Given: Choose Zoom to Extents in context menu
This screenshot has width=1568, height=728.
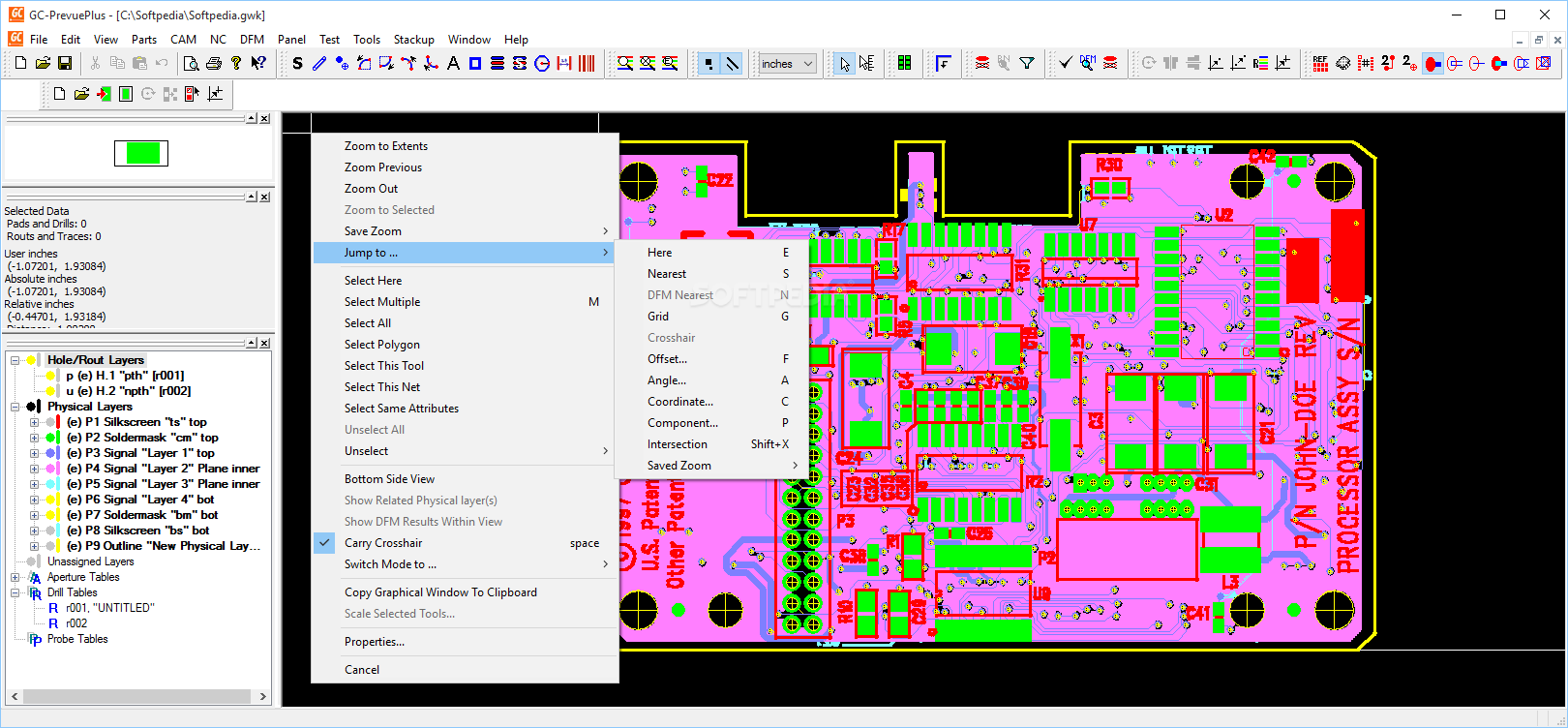Looking at the screenshot, I should [465, 146].
